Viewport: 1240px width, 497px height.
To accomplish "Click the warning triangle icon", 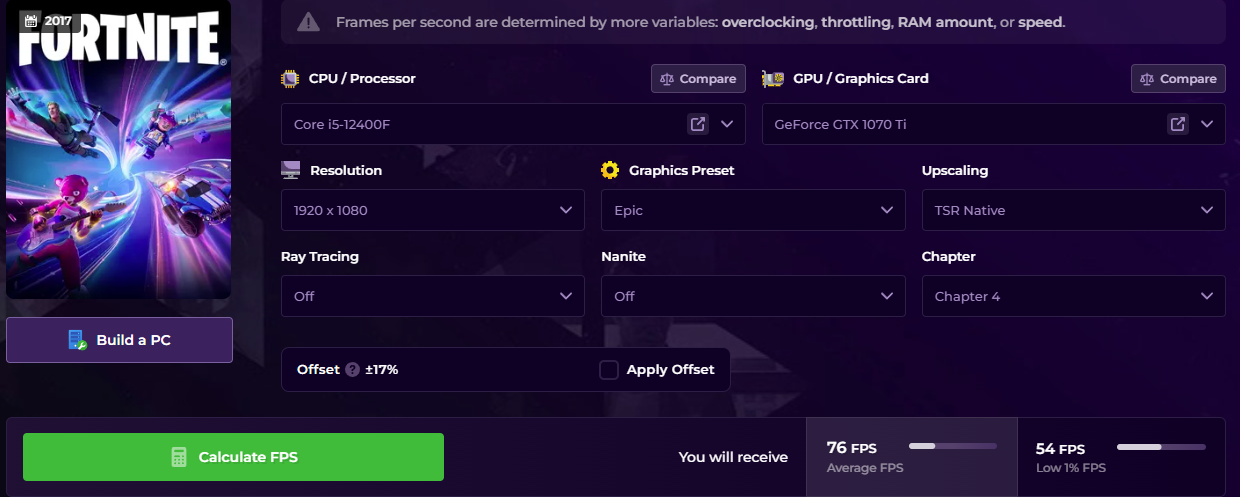I will coord(309,22).
